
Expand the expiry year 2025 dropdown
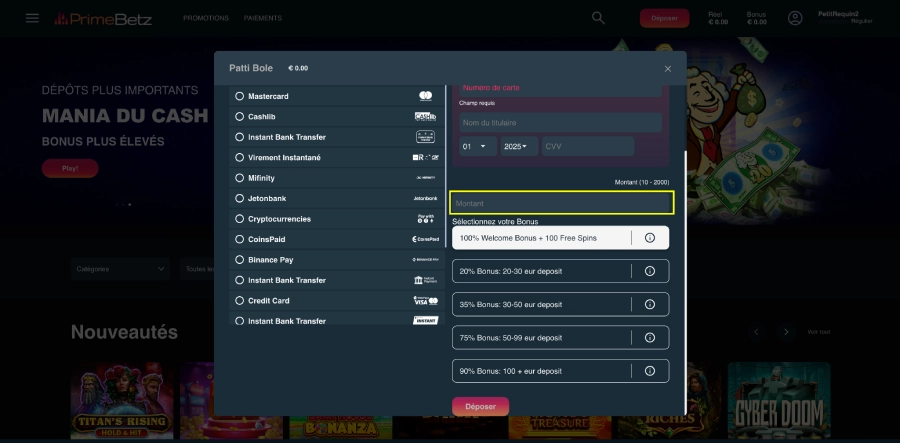click(x=518, y=147)
